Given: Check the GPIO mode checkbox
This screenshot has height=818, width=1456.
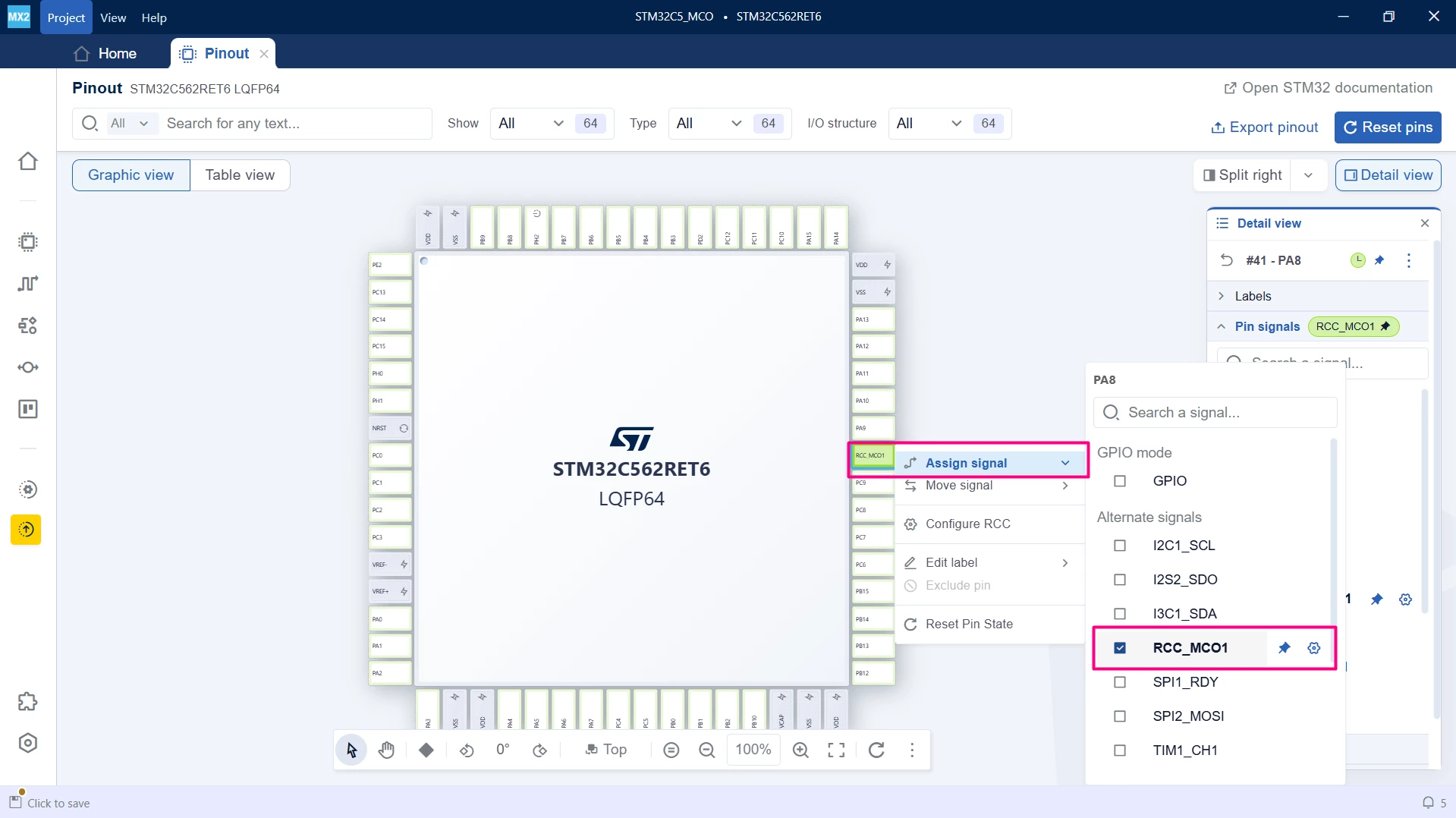Looking at the screenshot, I should 1120,481.
